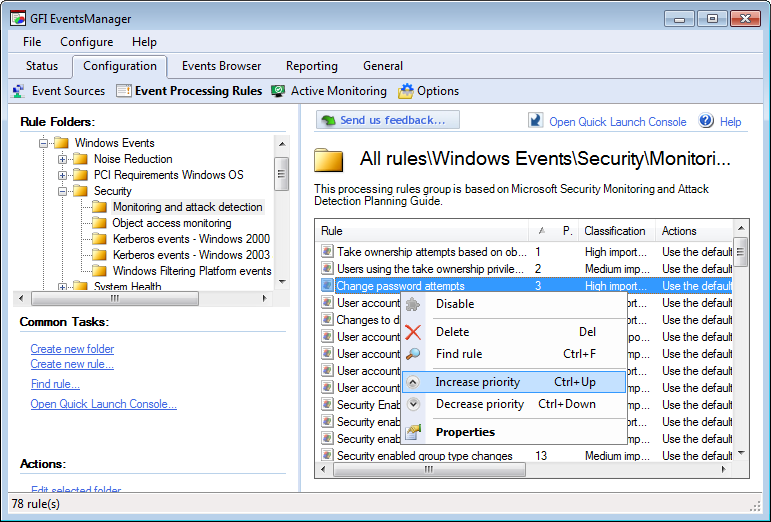
Task: Click the GFI EventsManager title bar icon
Action: (18, 19)
